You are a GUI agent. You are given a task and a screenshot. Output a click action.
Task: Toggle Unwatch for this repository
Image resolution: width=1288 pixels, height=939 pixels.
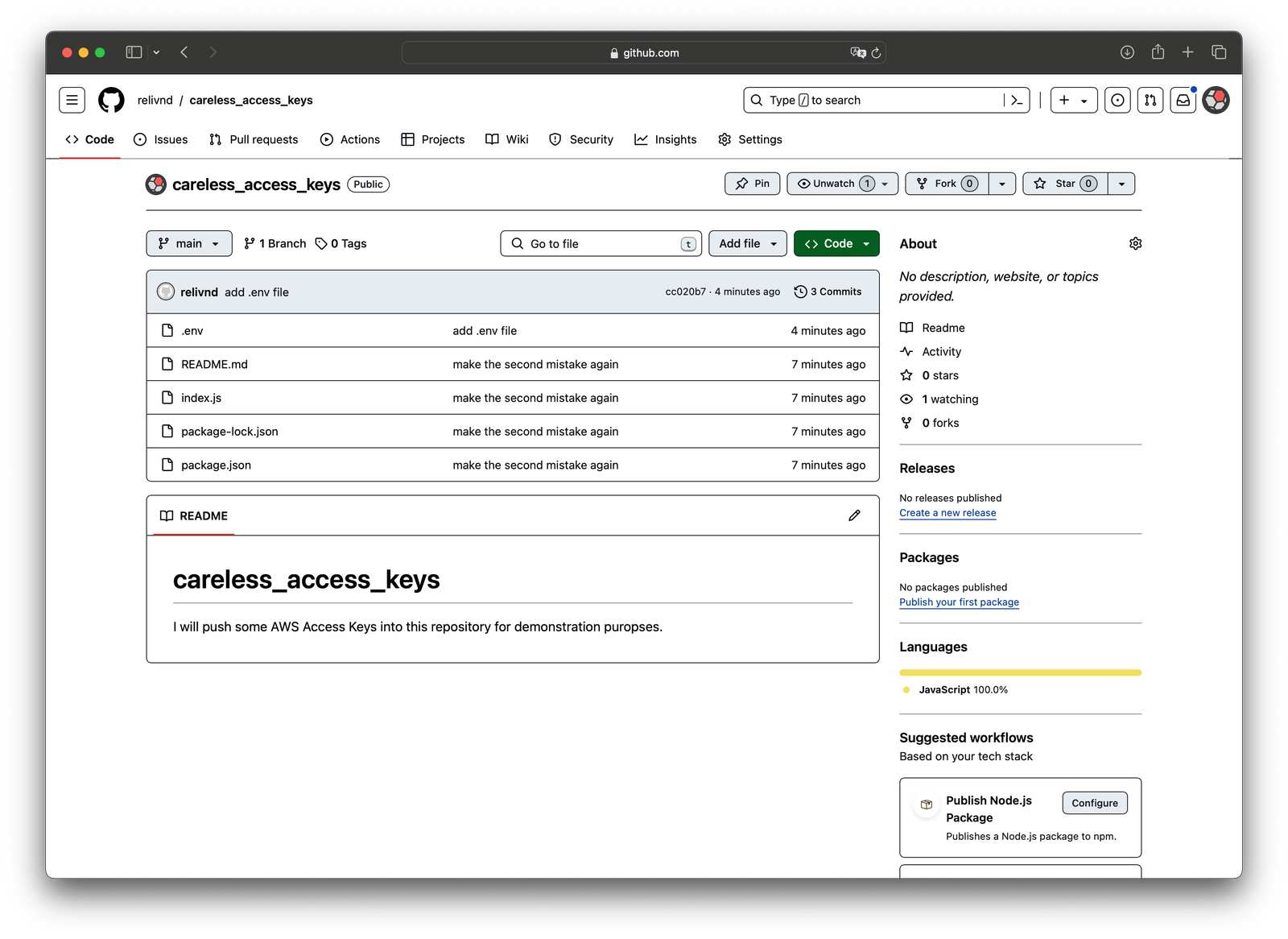coord(834,184)
